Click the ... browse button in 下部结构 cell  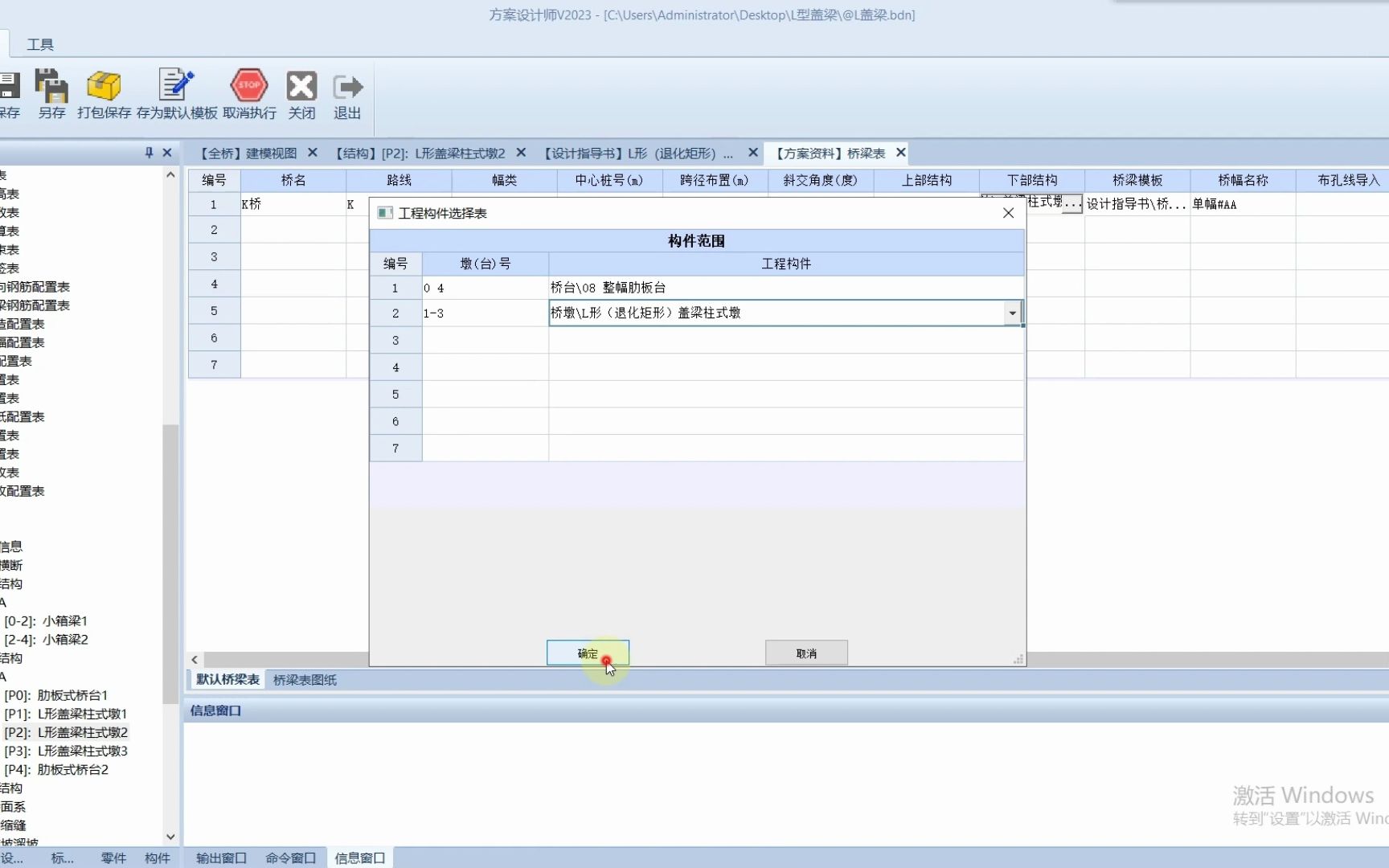point(1072,204)
